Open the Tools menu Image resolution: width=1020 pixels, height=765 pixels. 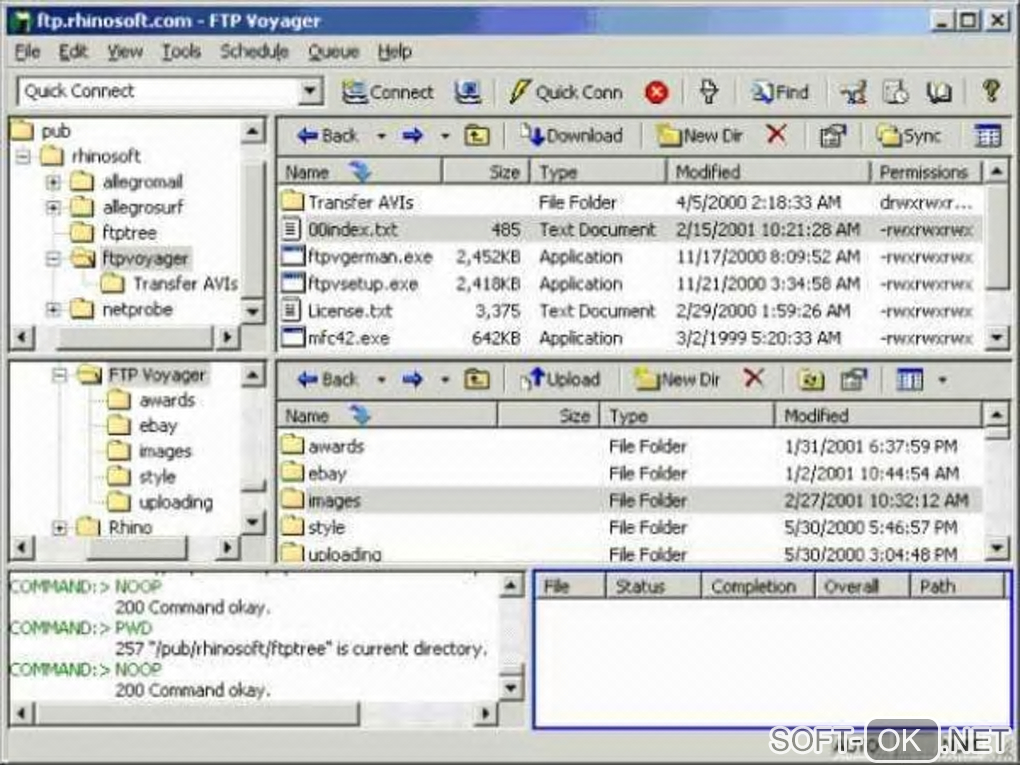[x=181, y=51]
